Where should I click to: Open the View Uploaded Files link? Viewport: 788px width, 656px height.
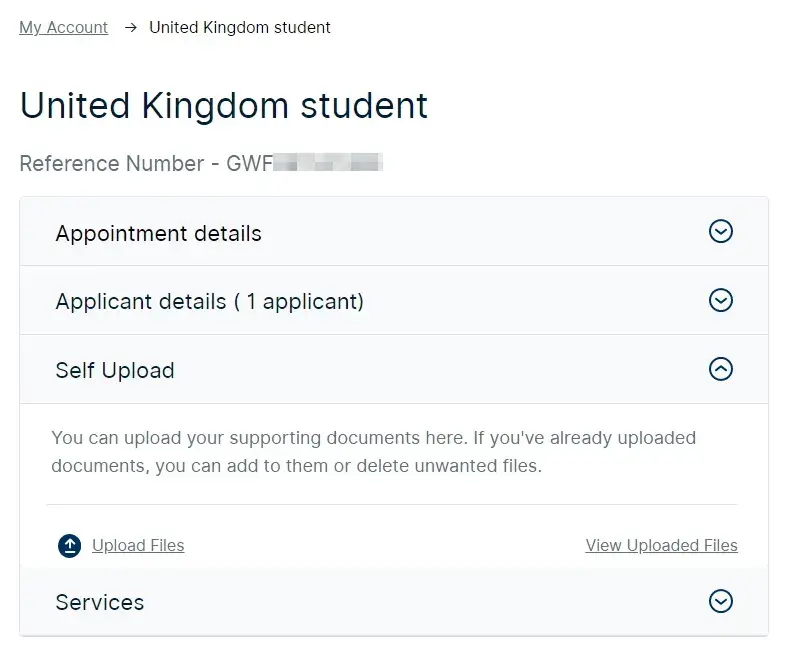click(x=661, y=546)
